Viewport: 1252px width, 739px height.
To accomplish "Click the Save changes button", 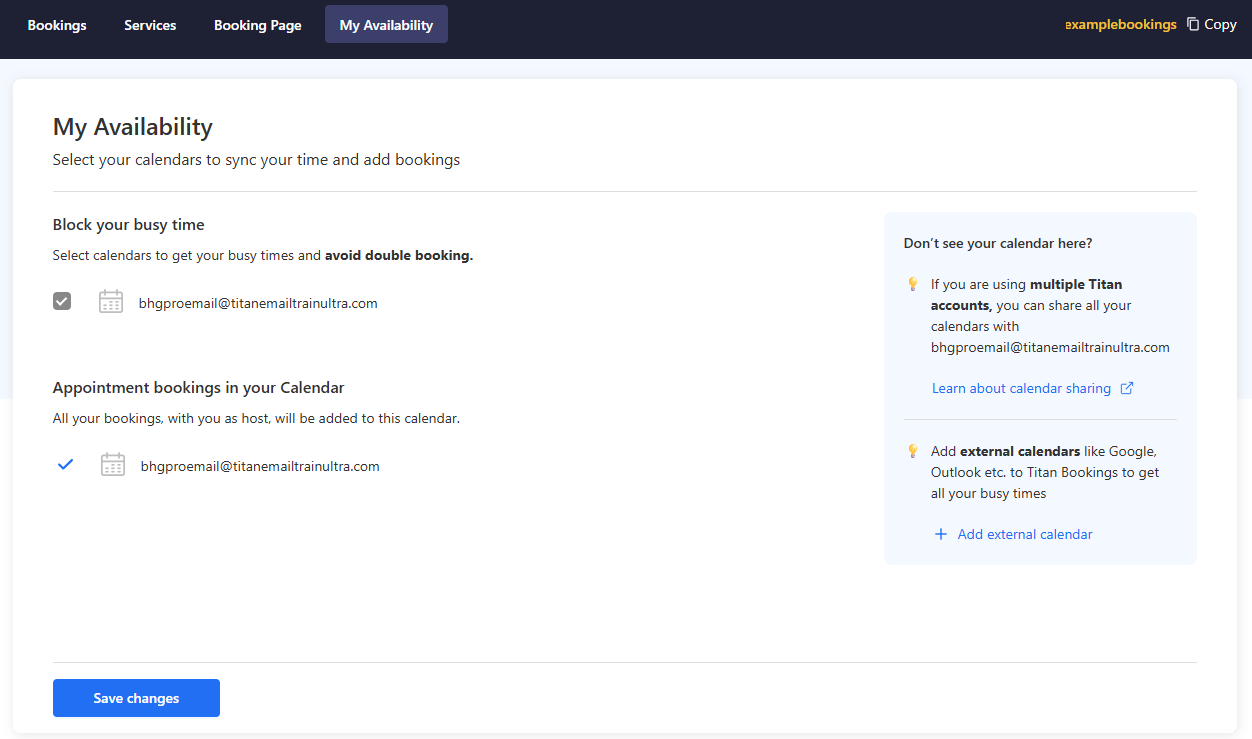I will 136,698.
